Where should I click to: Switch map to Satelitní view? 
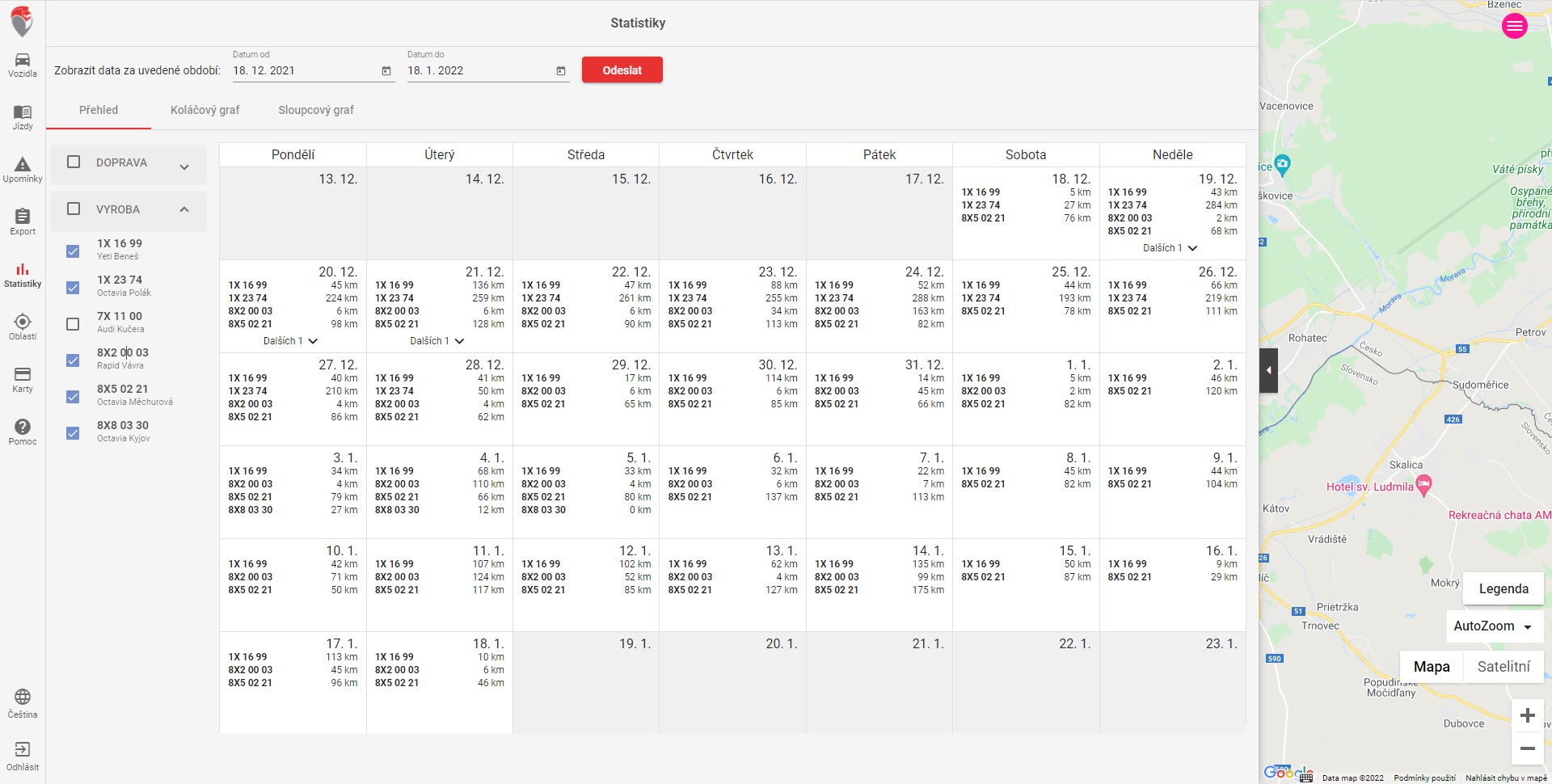pyautogui.click(x=1503, y=667)
